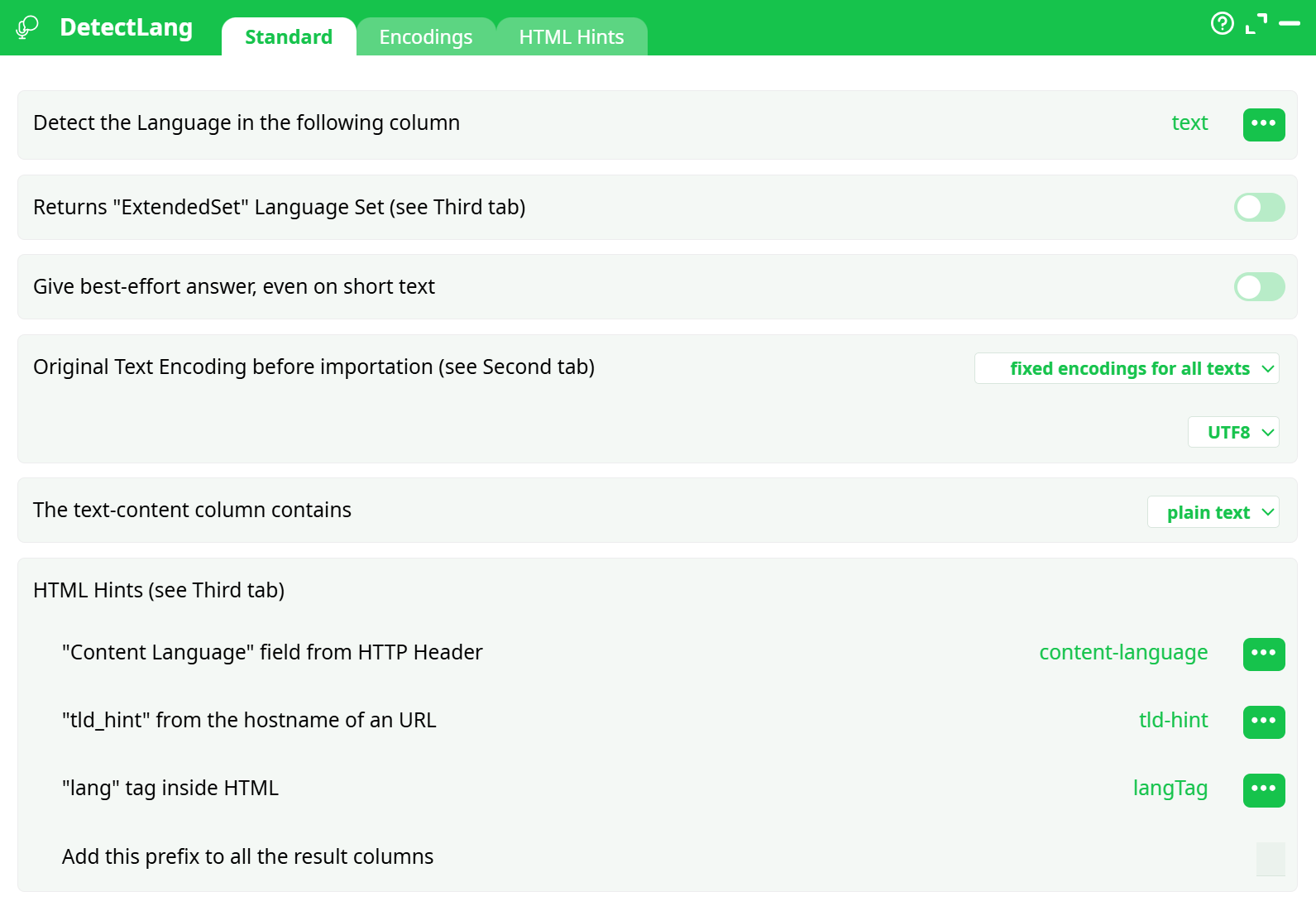
Task: Switch to the HTML Hints tab
Action: click(572, 37)
